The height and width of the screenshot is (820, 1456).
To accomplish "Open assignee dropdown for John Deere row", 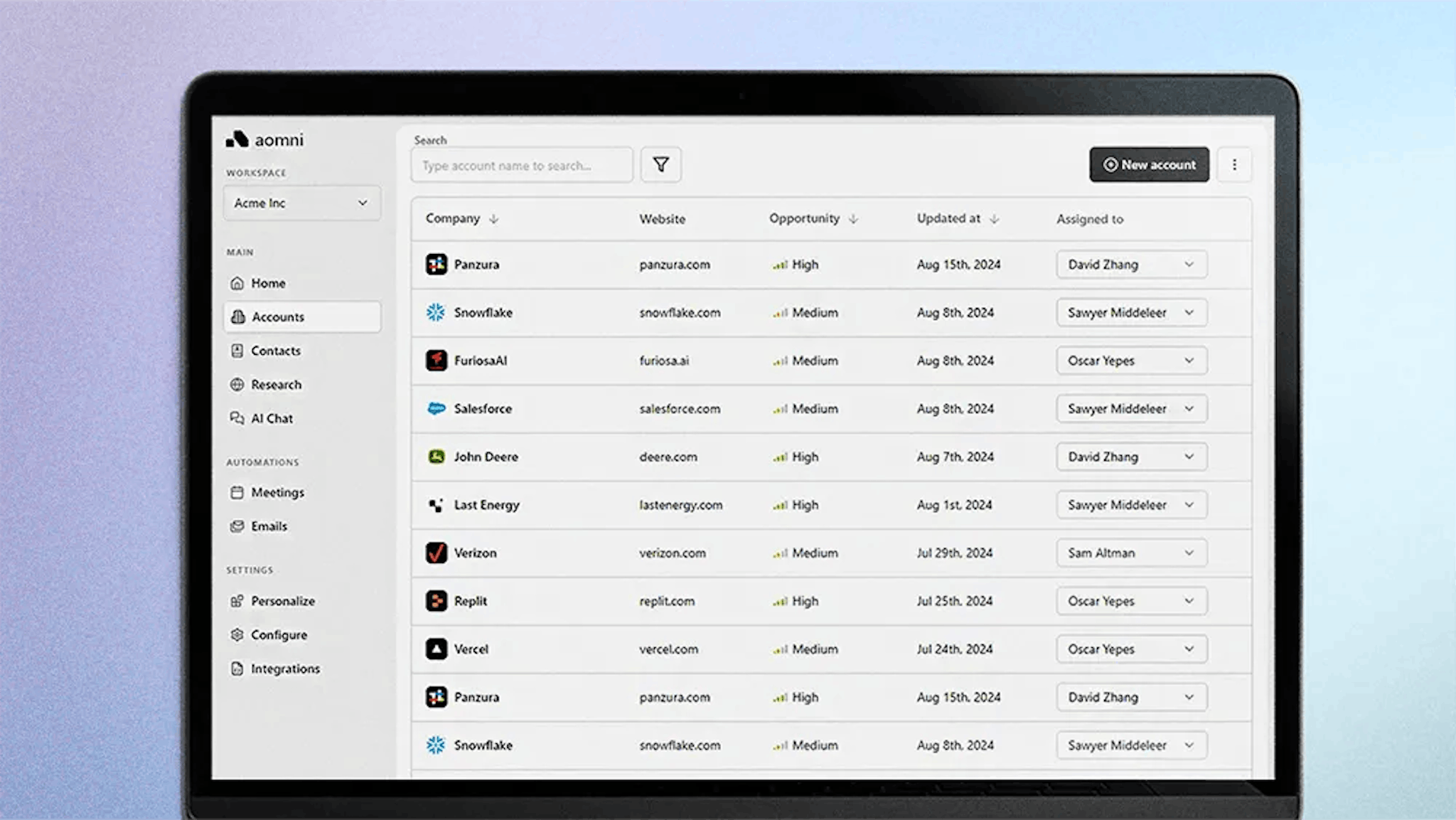I will point(1131,457).
